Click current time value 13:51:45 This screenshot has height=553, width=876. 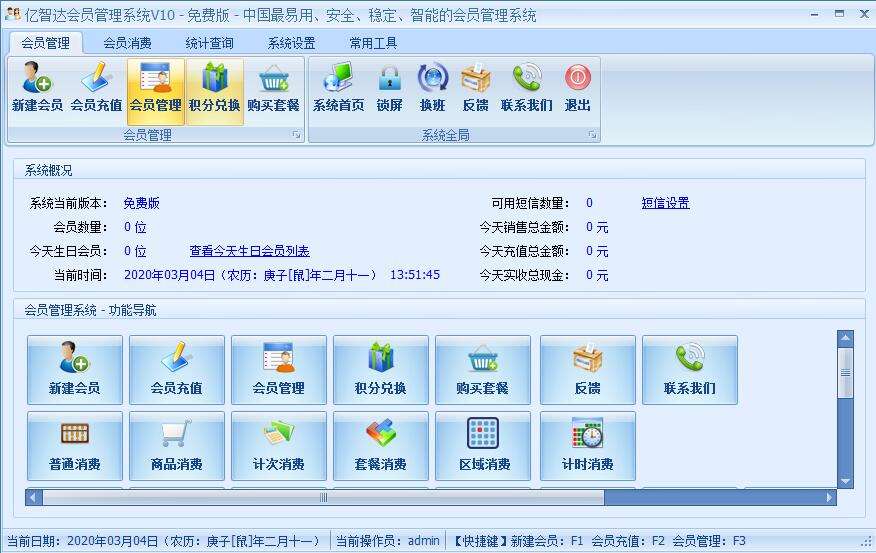pyautogui.click(x=415, y=275)
